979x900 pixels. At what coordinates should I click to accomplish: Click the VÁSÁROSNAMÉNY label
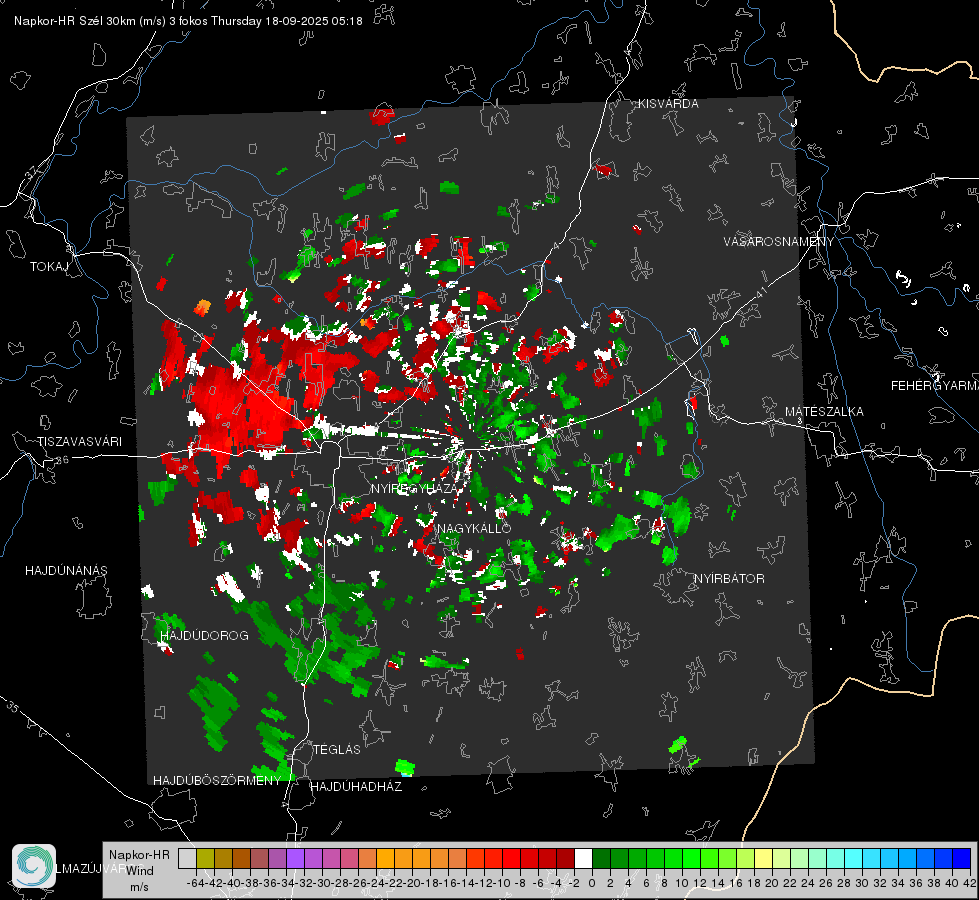(x=779, y=242)
